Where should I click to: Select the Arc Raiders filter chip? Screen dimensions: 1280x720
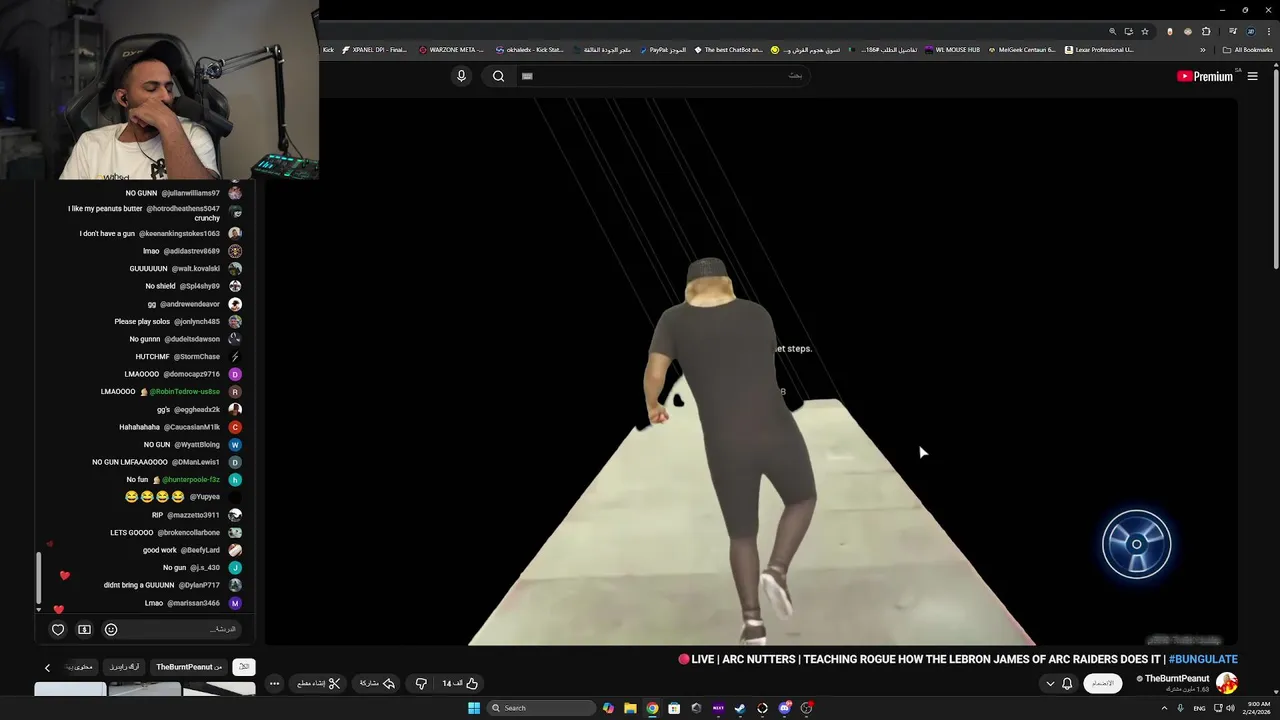click(x=125, y=667)
